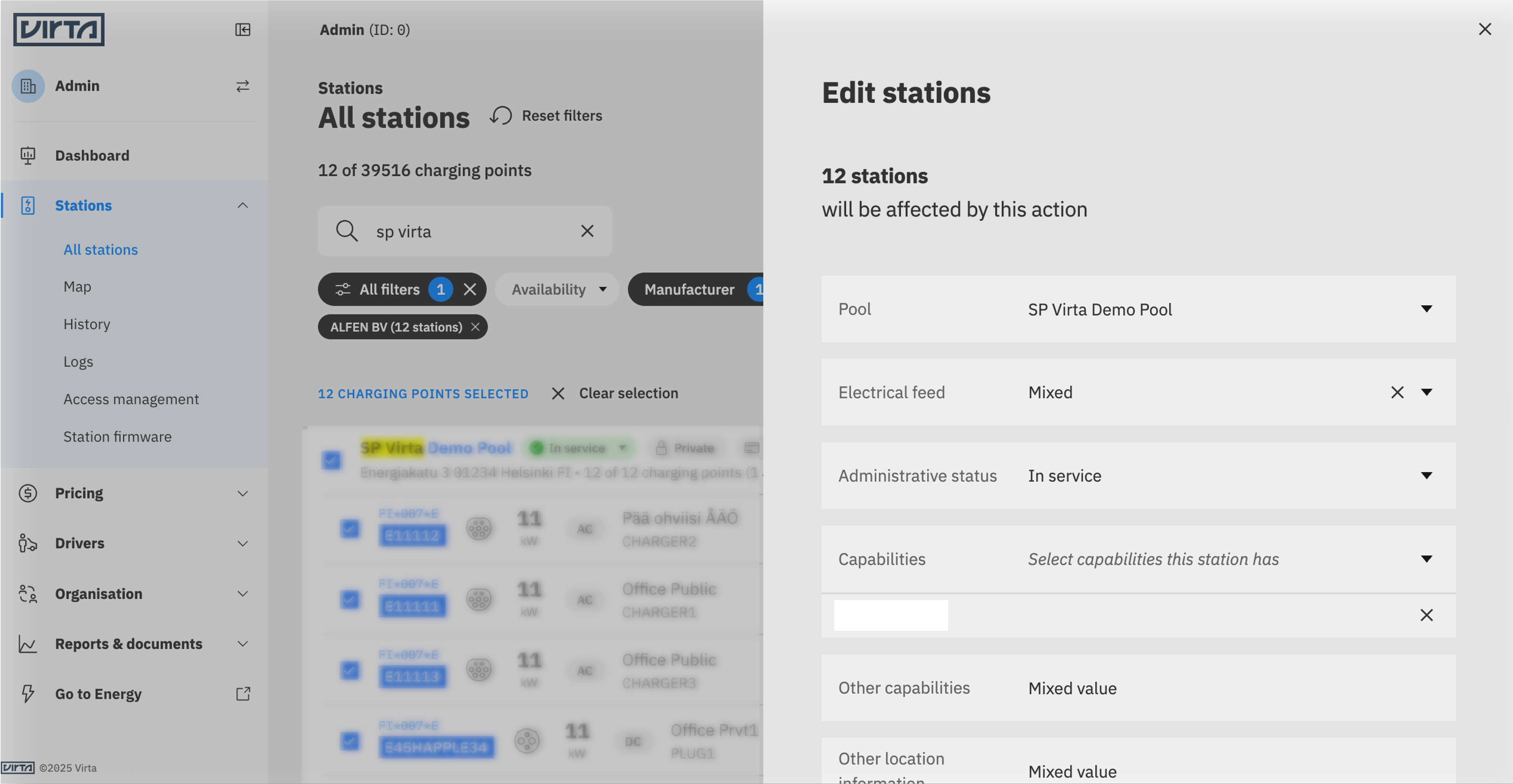
Task: Expand the Reports & documents section
Action: 242,644
